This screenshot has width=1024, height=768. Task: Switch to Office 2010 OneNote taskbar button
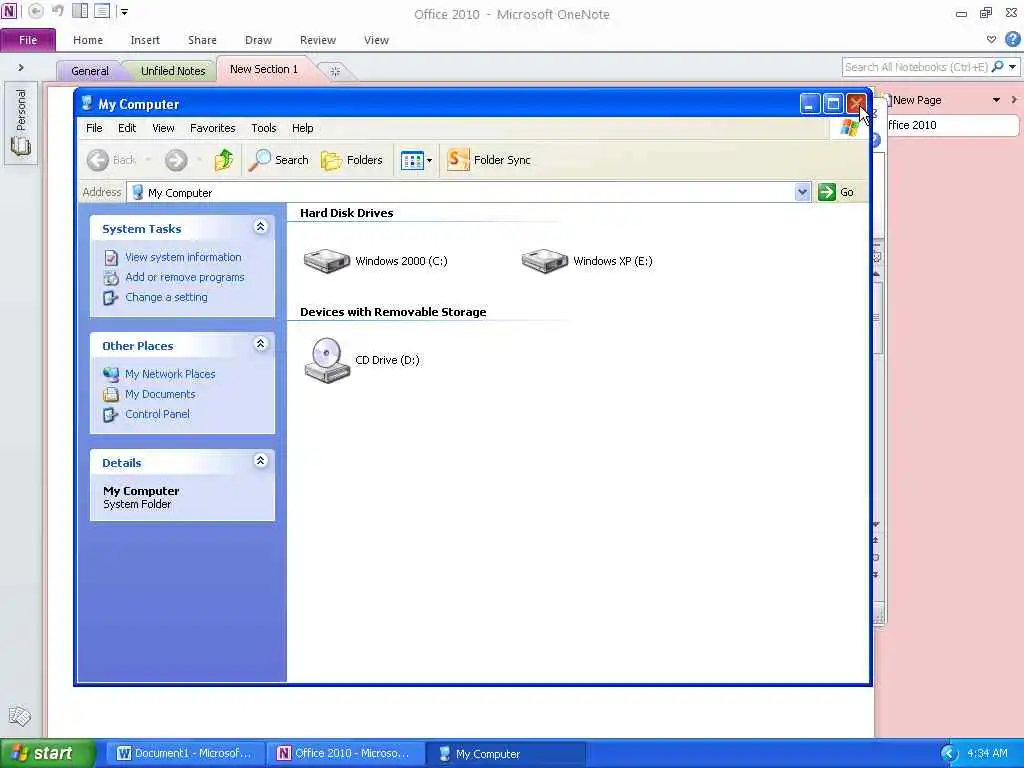[x=345, y=754]
